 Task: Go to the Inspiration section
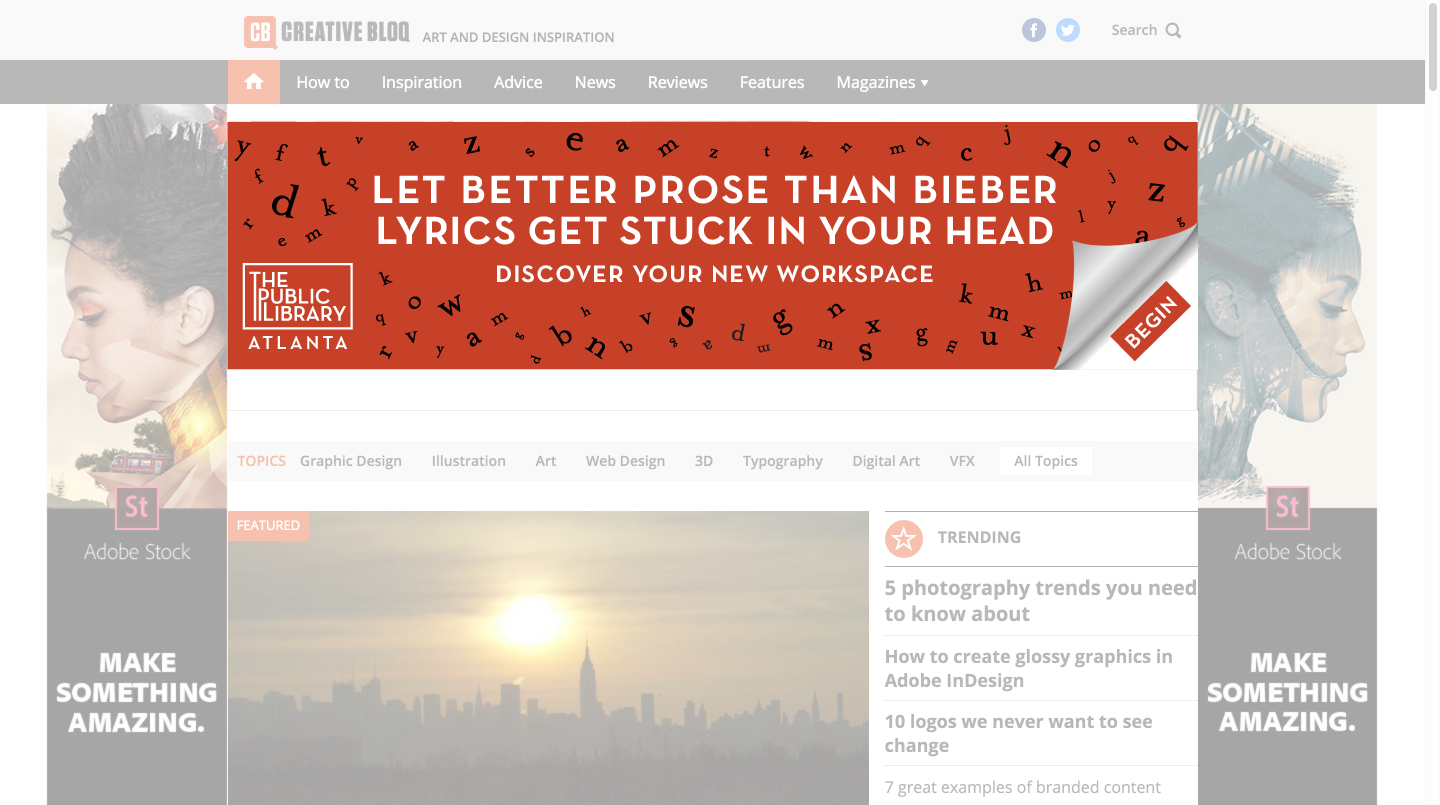click(422, 82)
